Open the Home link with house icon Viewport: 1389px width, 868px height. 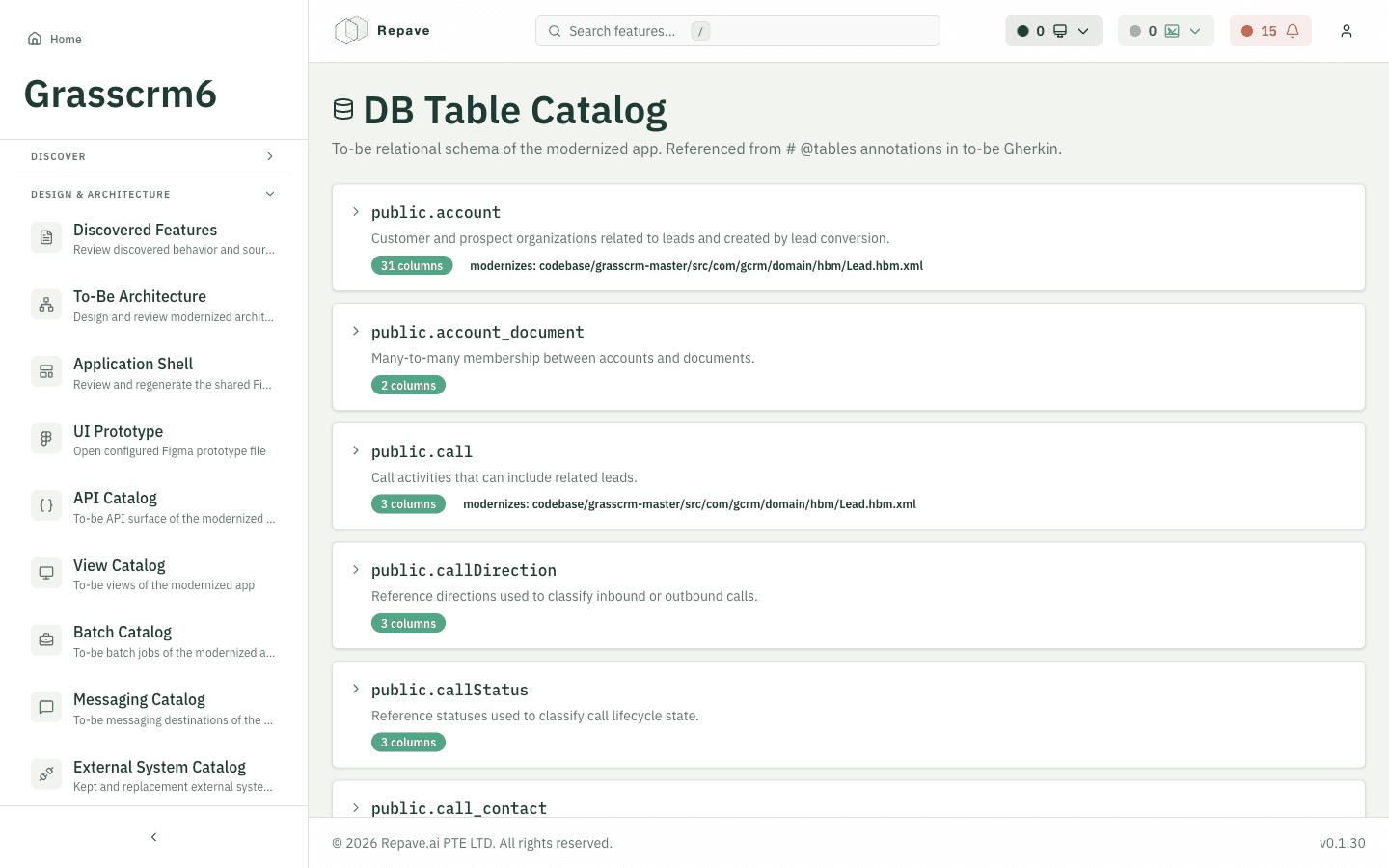tap(54, 39)
